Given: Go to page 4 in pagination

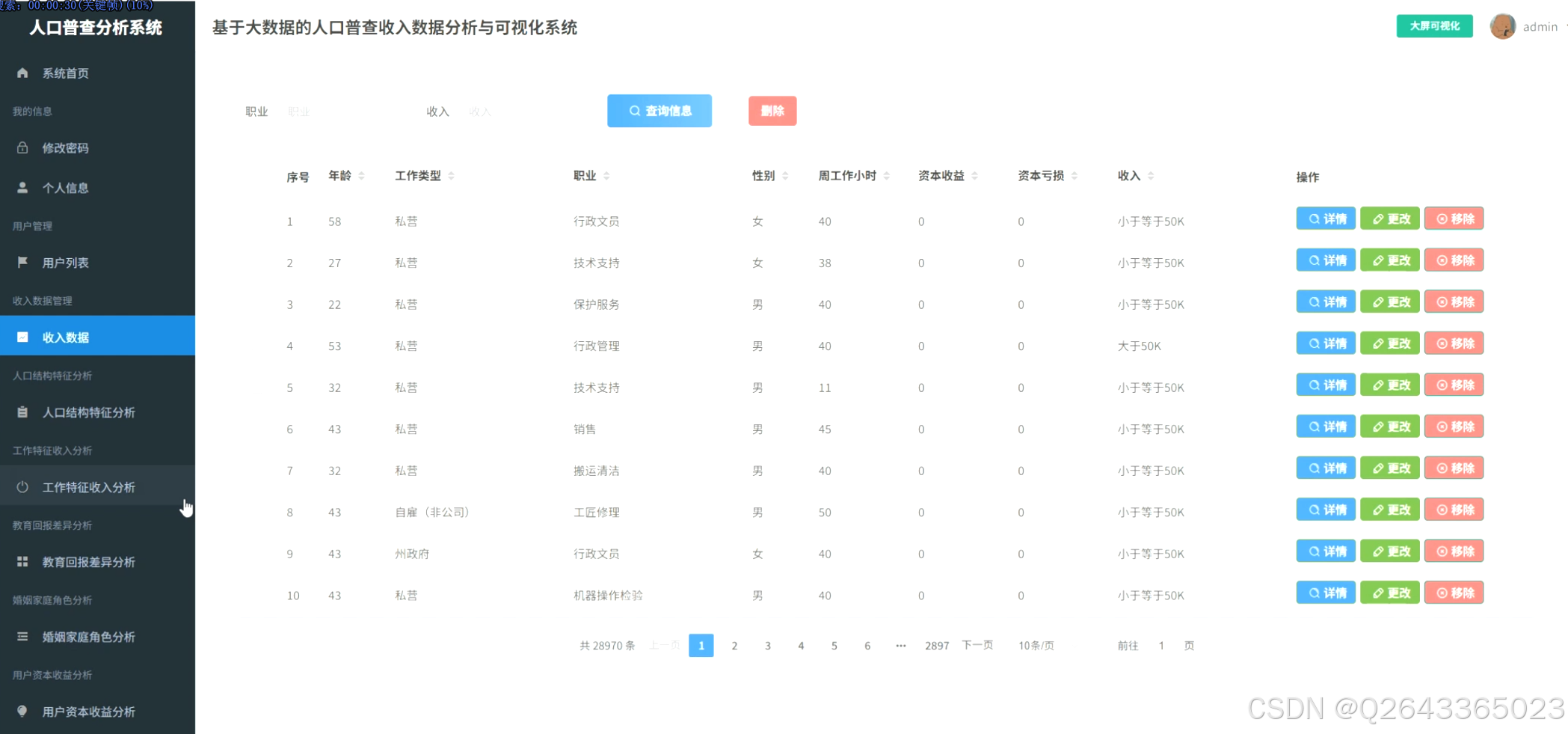Looking at the screenshot, I should 801,646.
